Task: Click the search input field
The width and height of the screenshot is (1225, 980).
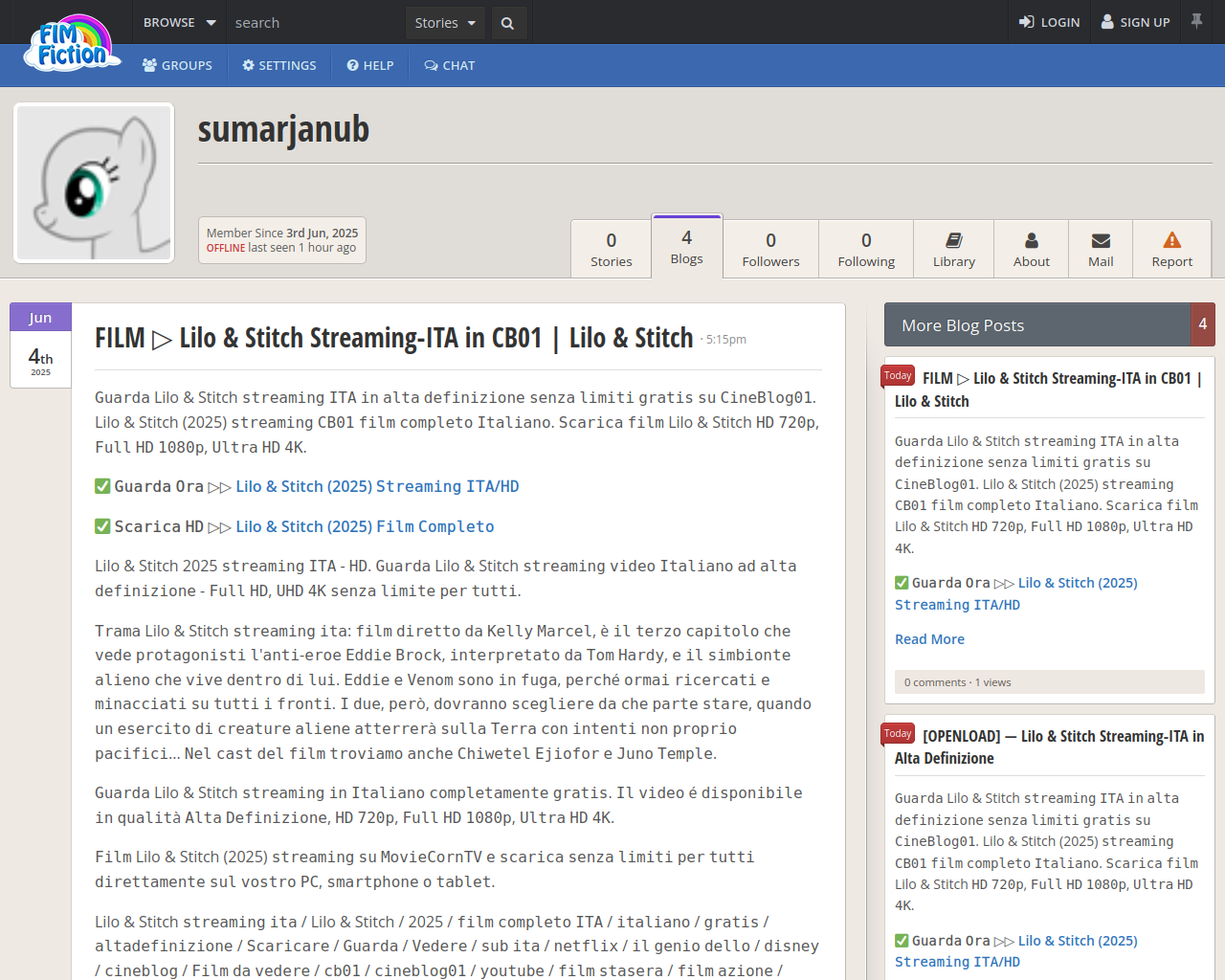Action: tap(316, 22)
